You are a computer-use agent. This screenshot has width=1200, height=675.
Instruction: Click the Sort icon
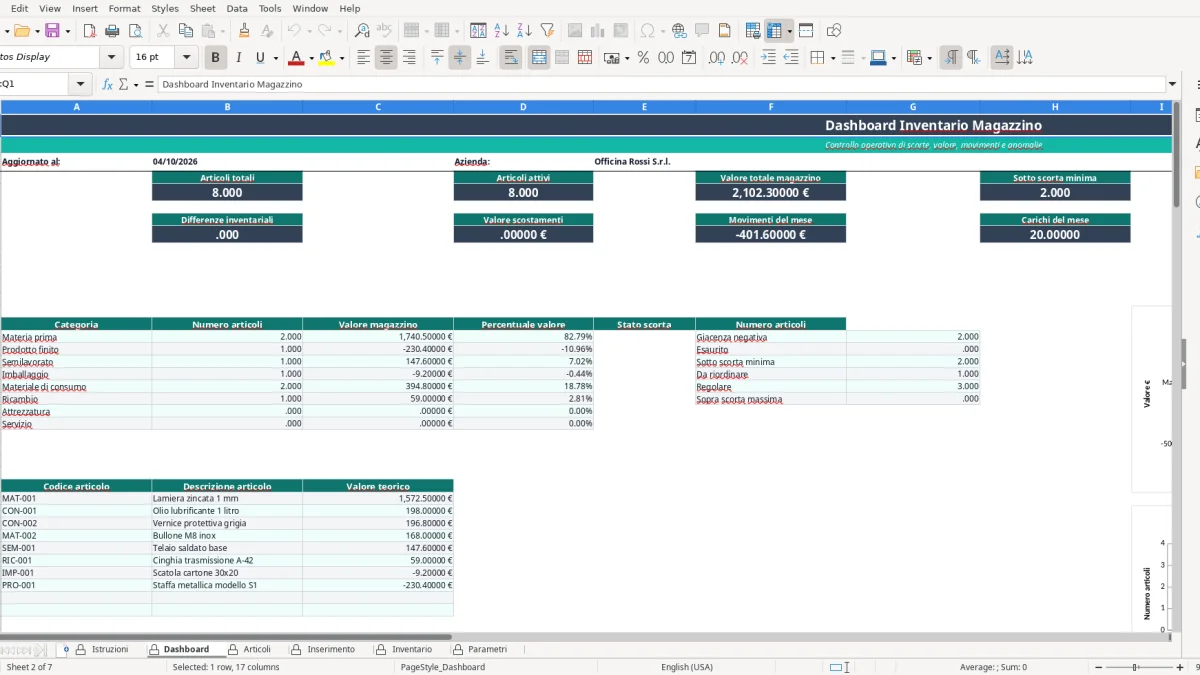478,31
